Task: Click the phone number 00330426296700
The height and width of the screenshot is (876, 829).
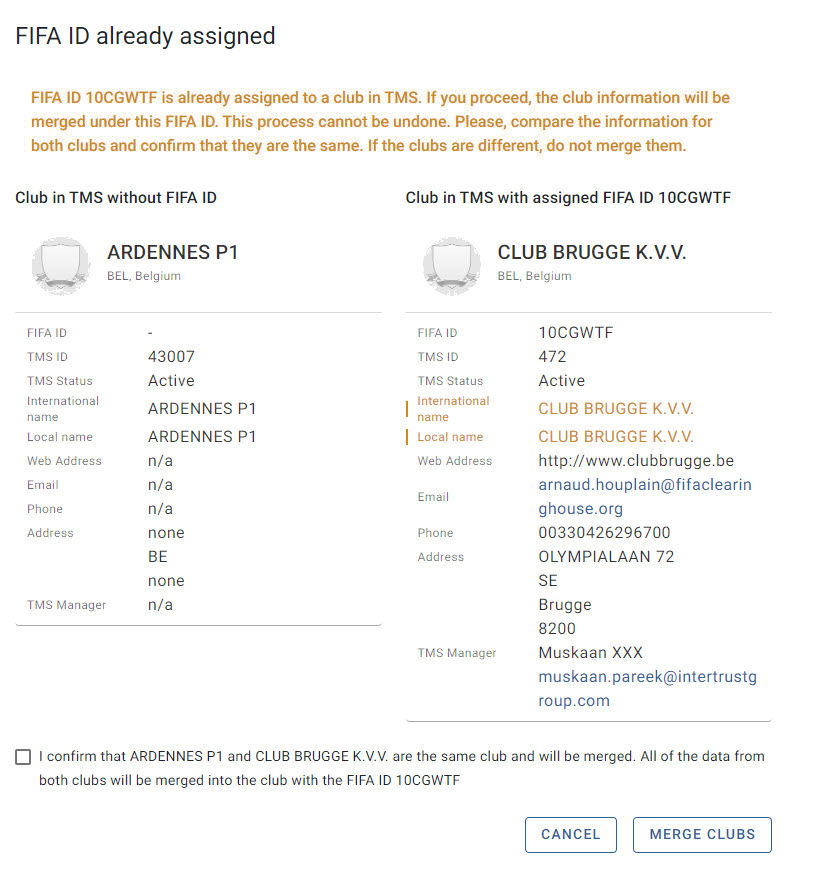Action: pyautogui.click(x=604, y=533)
